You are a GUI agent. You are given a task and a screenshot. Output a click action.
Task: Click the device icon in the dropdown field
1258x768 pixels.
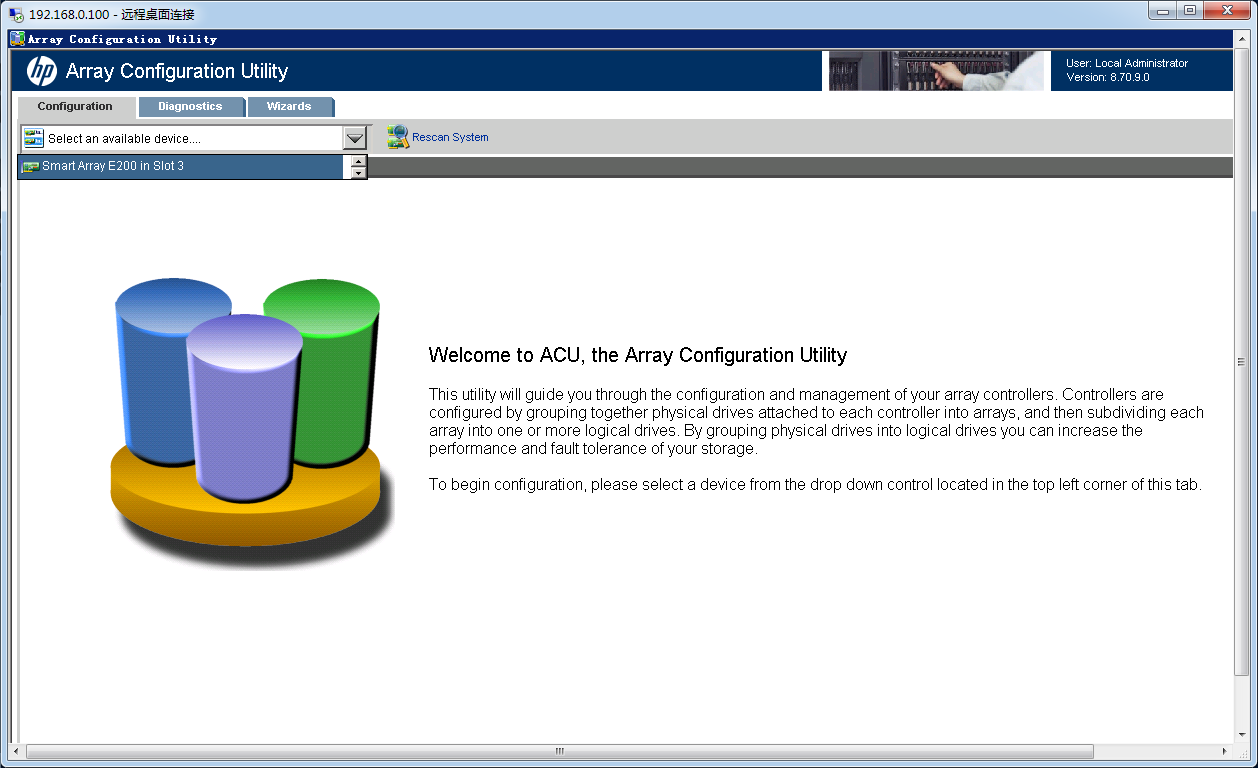(33, 138)
